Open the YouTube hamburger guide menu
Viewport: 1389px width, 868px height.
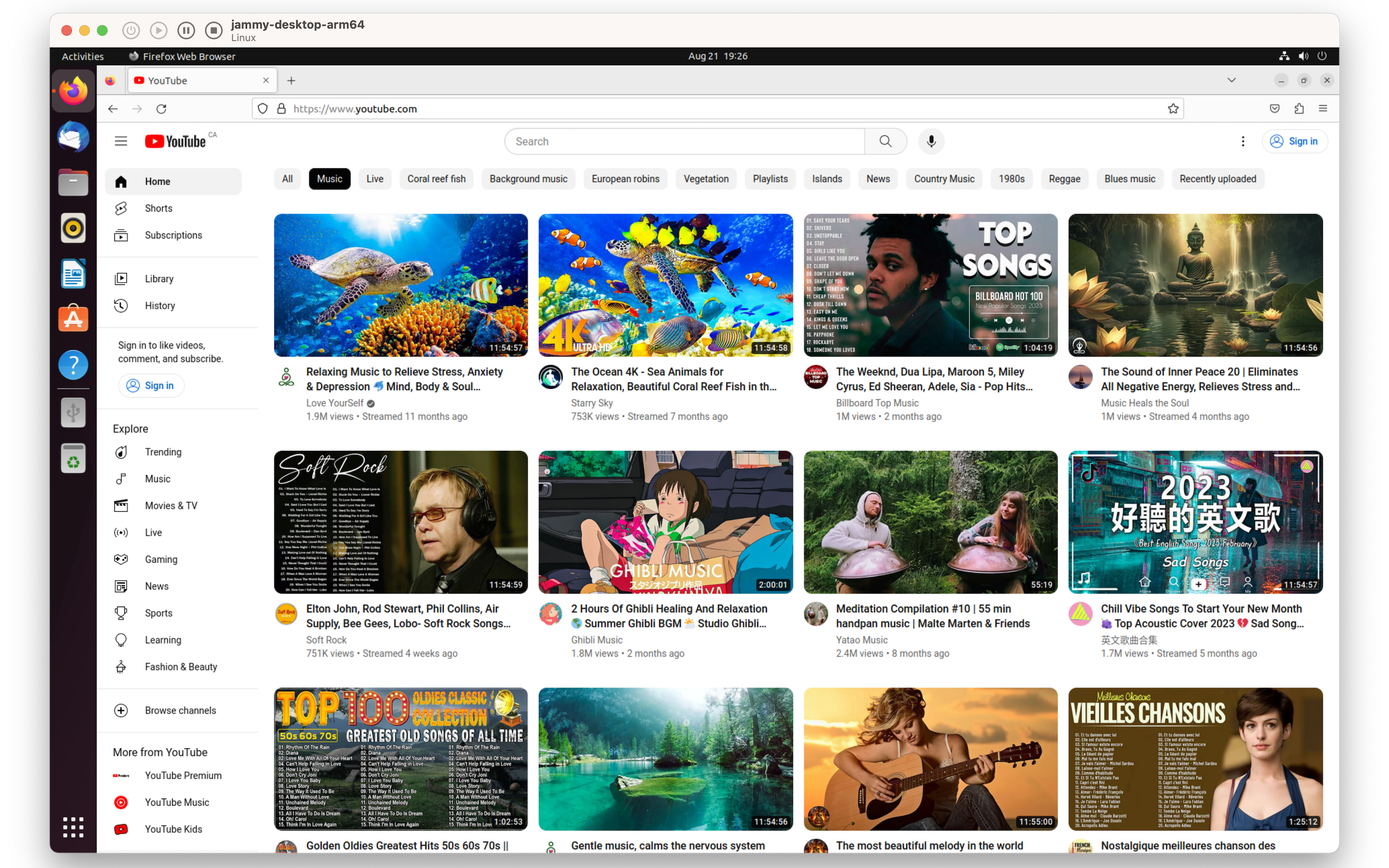click(121, 141)
